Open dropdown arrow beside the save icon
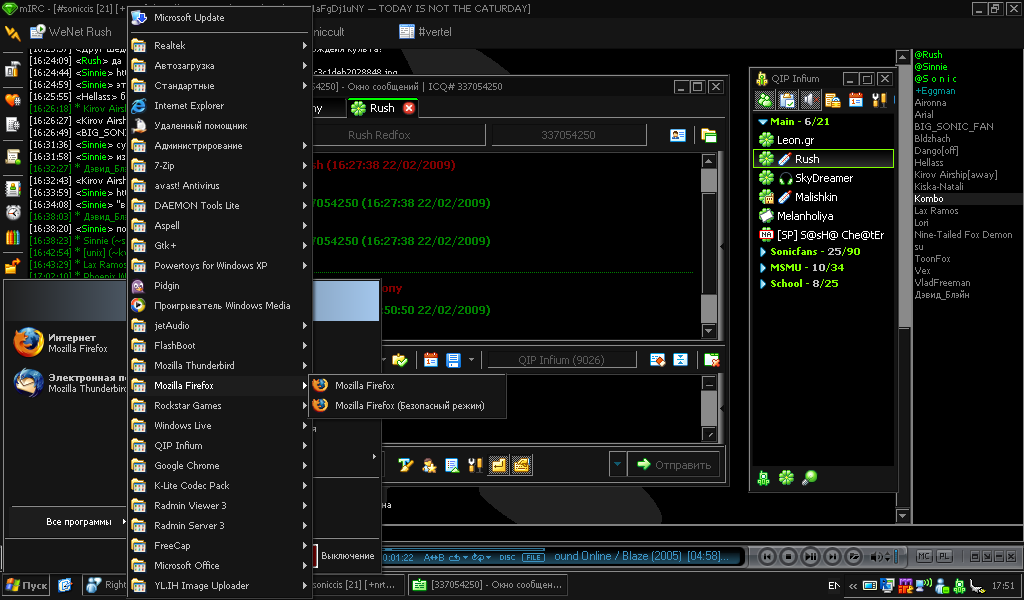This screenshot has height=600, width=1024. coord(472,360)
